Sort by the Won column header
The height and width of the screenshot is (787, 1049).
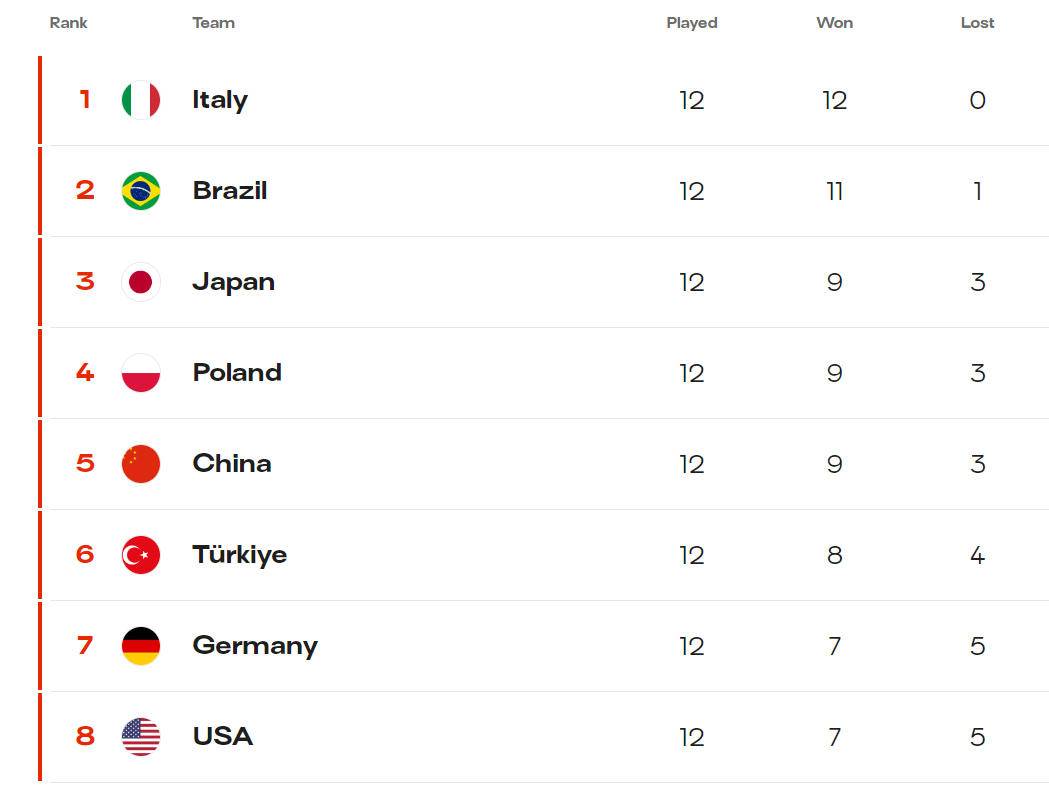834,23
